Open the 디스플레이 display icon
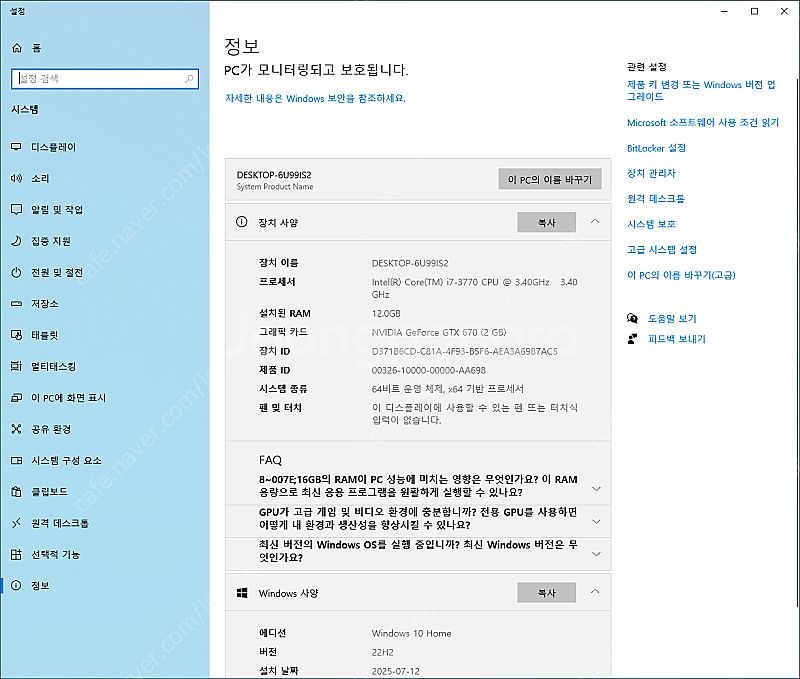 tap(16, 147)
